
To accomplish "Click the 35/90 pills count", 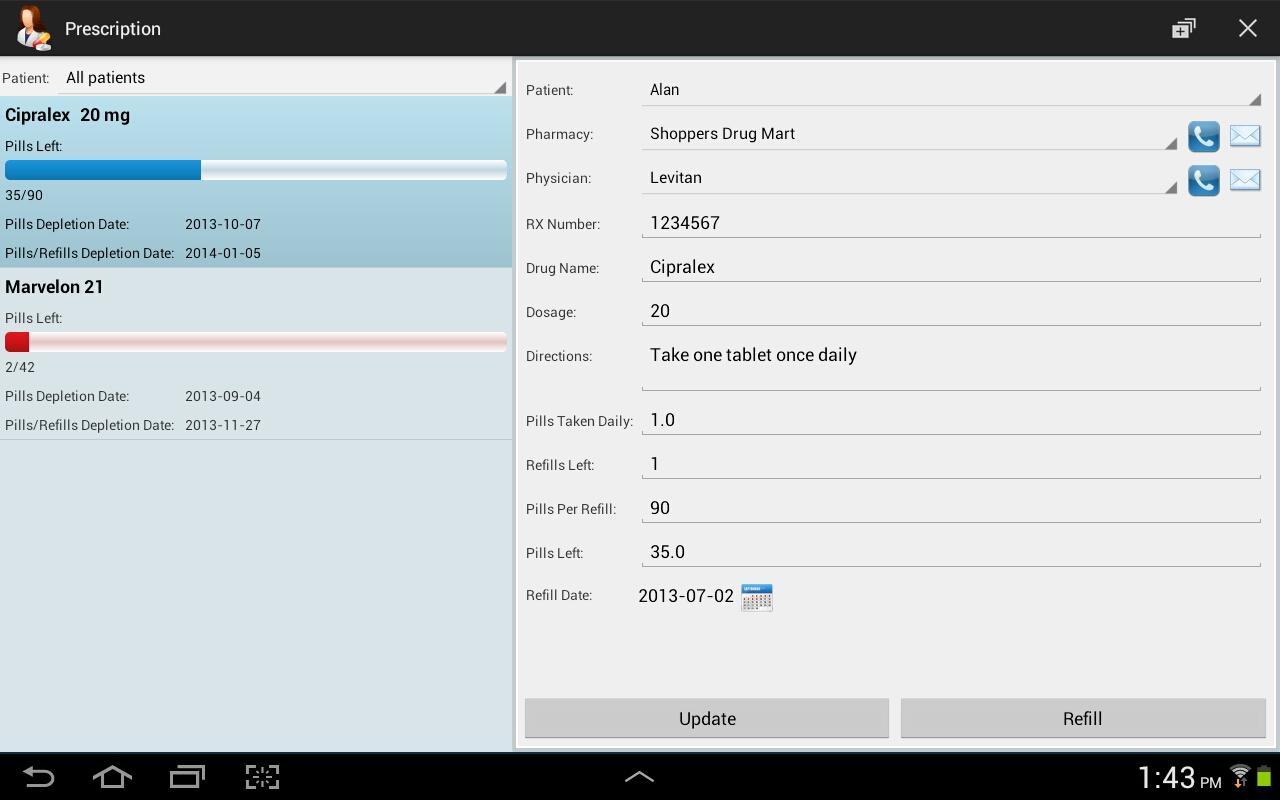I will pyautogui.click(x=24, y=195).
